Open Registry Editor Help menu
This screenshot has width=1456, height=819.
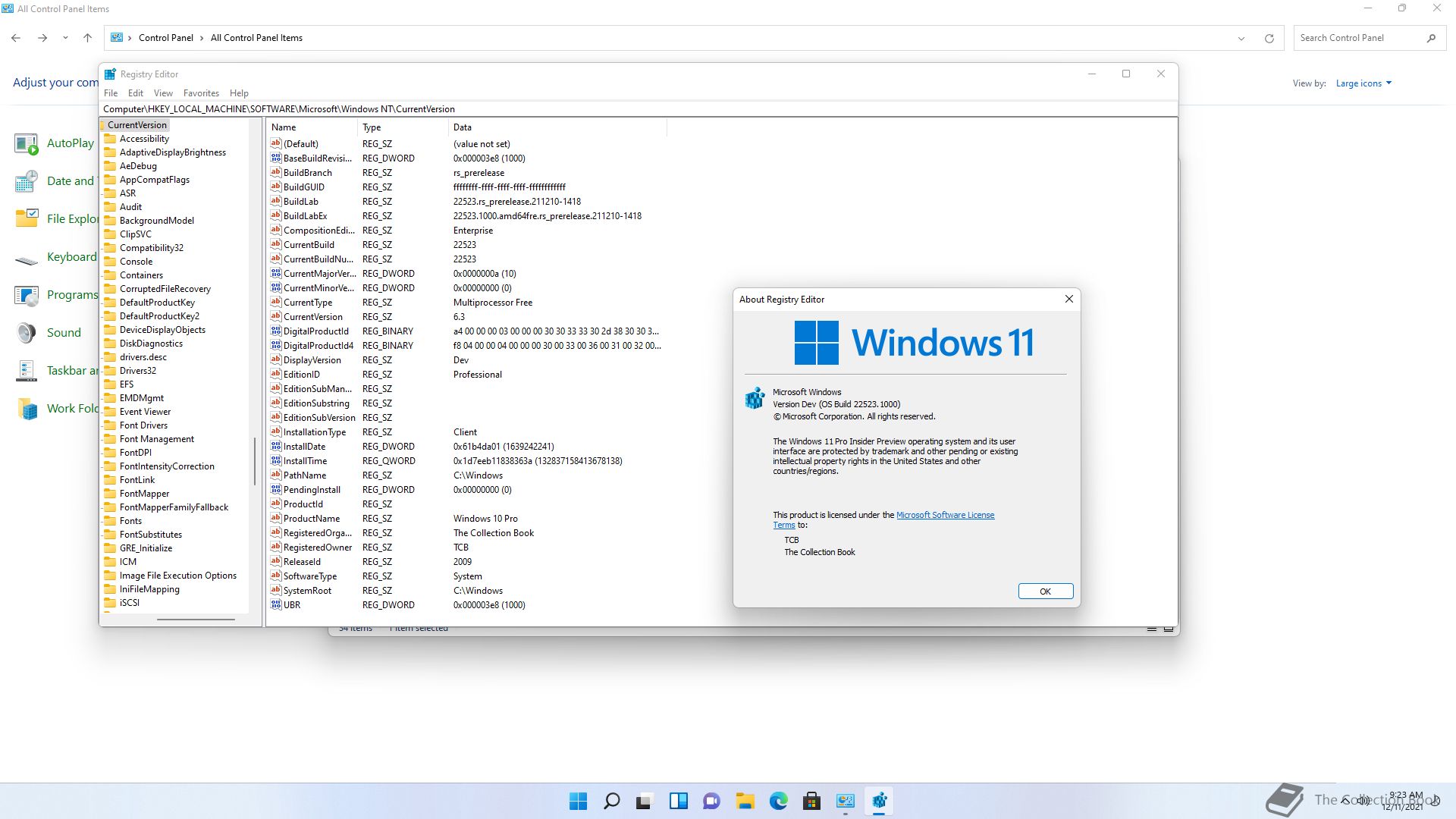pos(239,93)
